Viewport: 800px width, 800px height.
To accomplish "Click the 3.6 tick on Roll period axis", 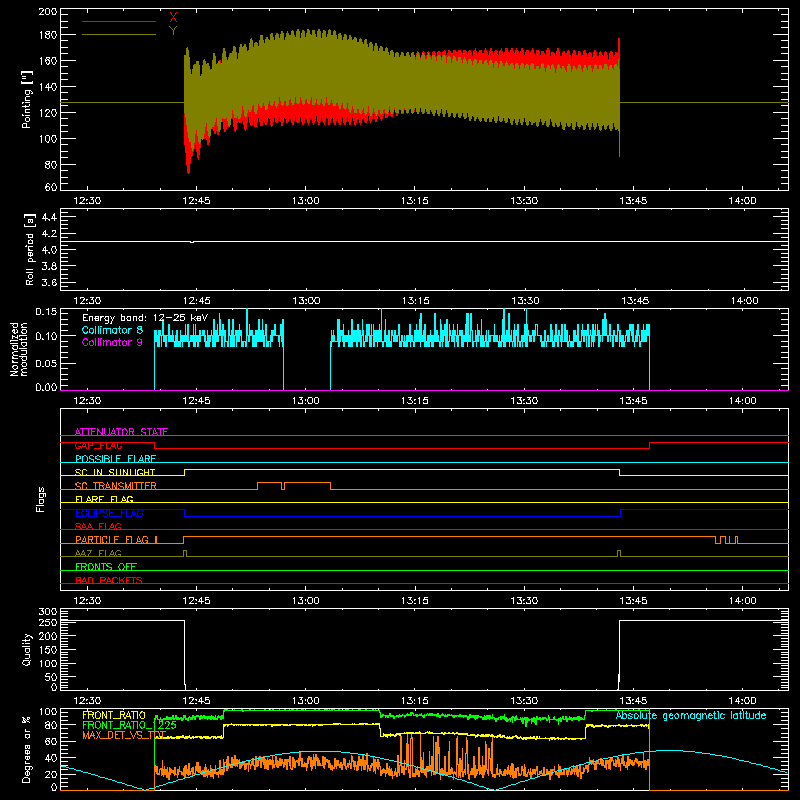I will [49, 283].
